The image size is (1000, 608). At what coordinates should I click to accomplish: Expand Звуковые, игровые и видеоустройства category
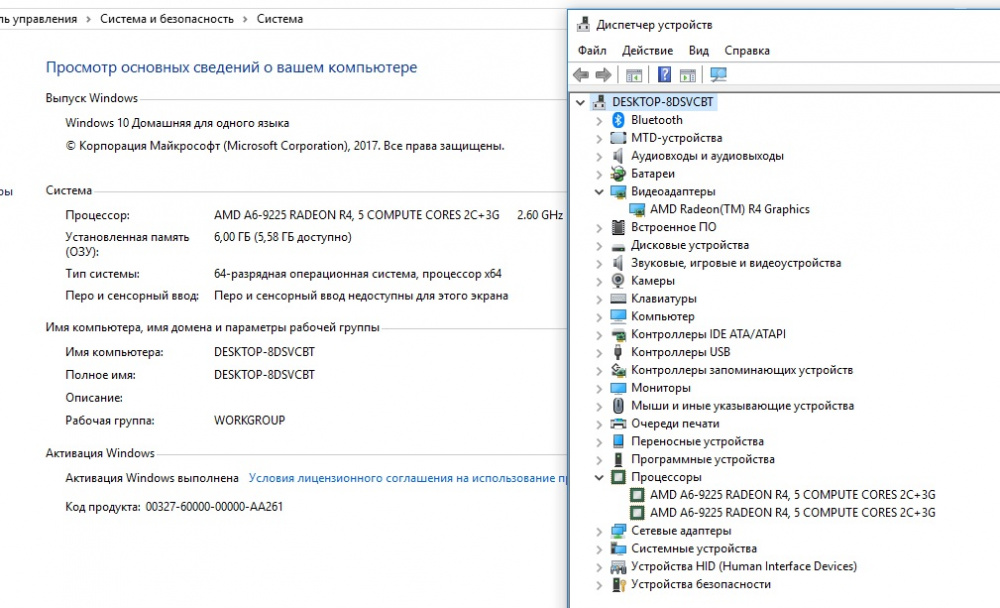coord(599,263)
